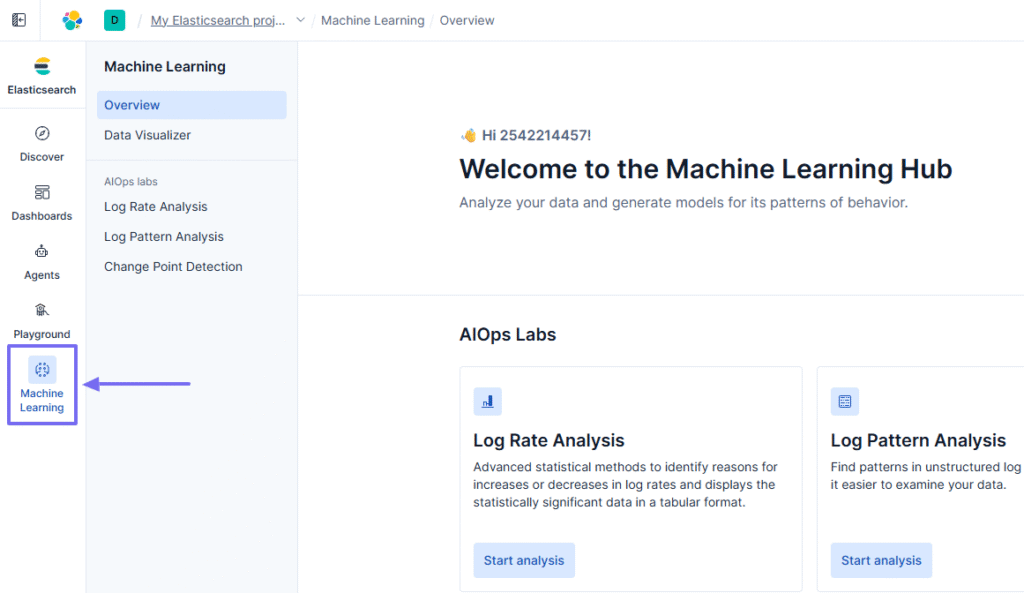The image size is (1024, 593).
Task: Start analysis for Log Pattern Analysis
Action: point(880,560)
